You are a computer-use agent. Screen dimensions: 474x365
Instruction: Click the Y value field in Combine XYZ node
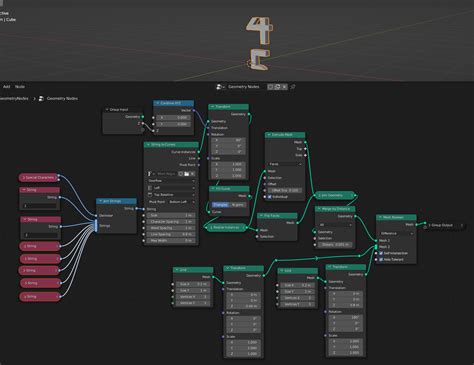click(x=174, y=124)
